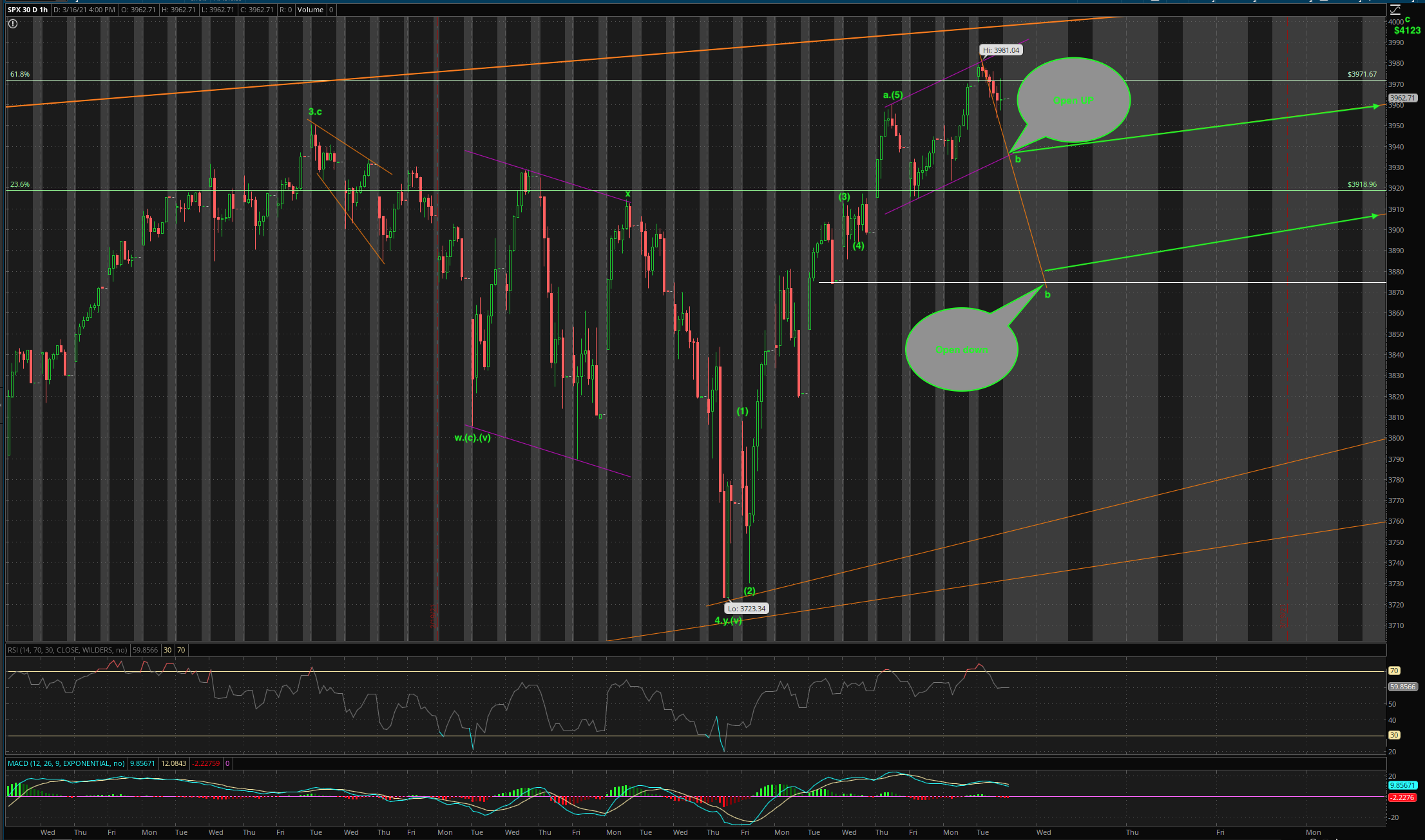Select the 23.6% Fibonacci level label
The image size is (1425, 840).
(x=20, y=184)
